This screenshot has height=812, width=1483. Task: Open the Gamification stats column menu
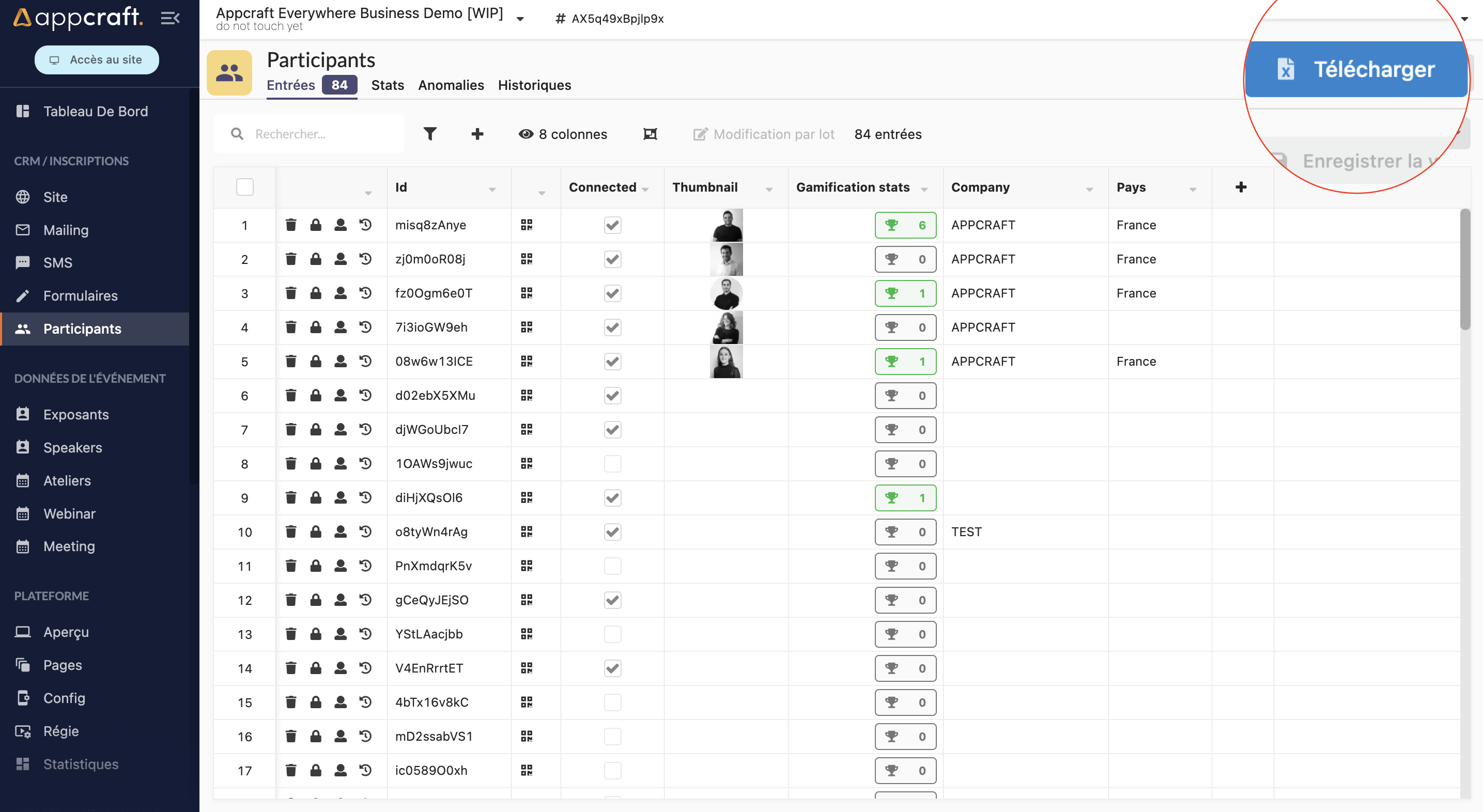pyautogui.click(x=924, y=190)
